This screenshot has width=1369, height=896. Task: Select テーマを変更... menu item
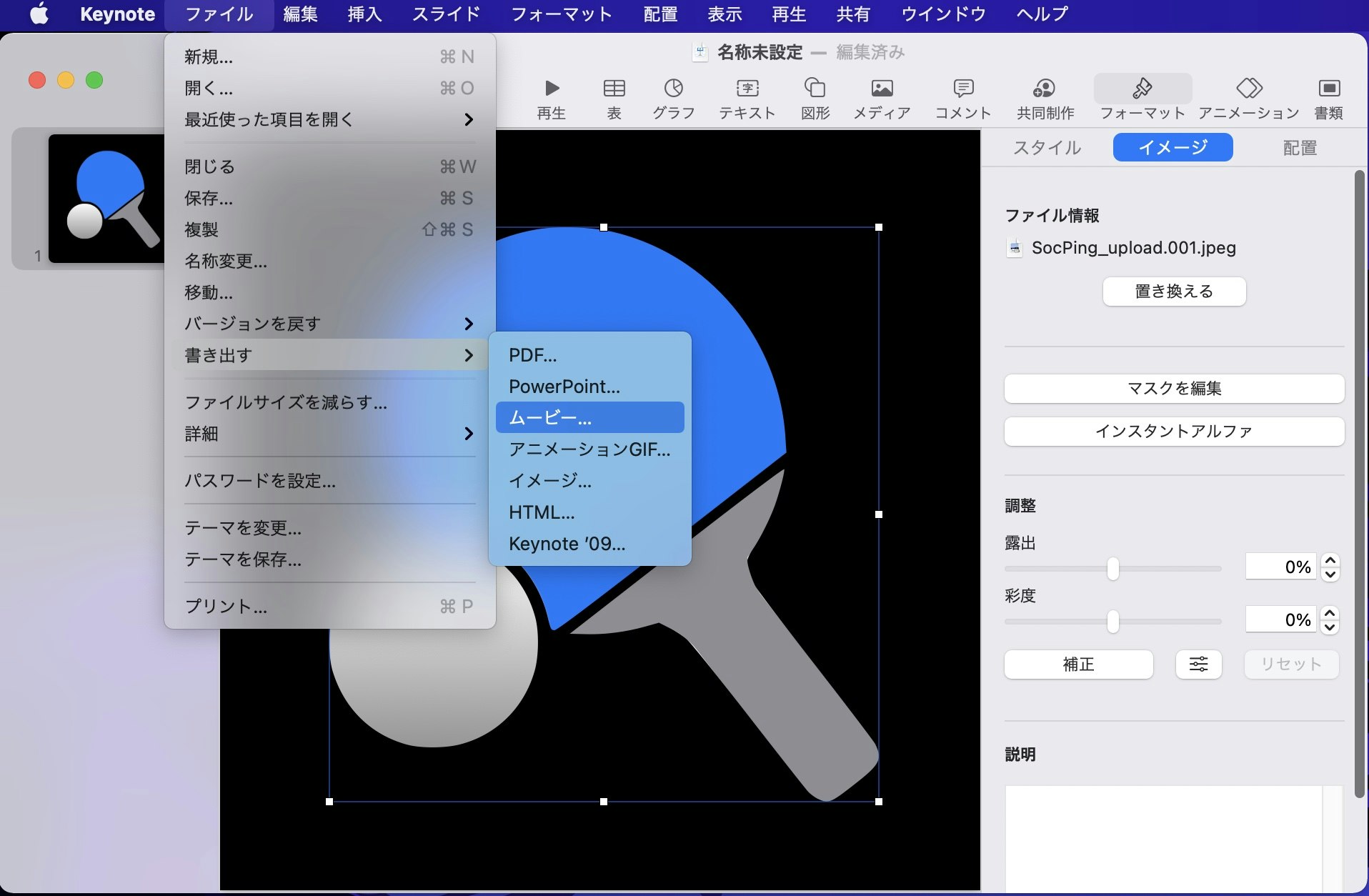329,528
